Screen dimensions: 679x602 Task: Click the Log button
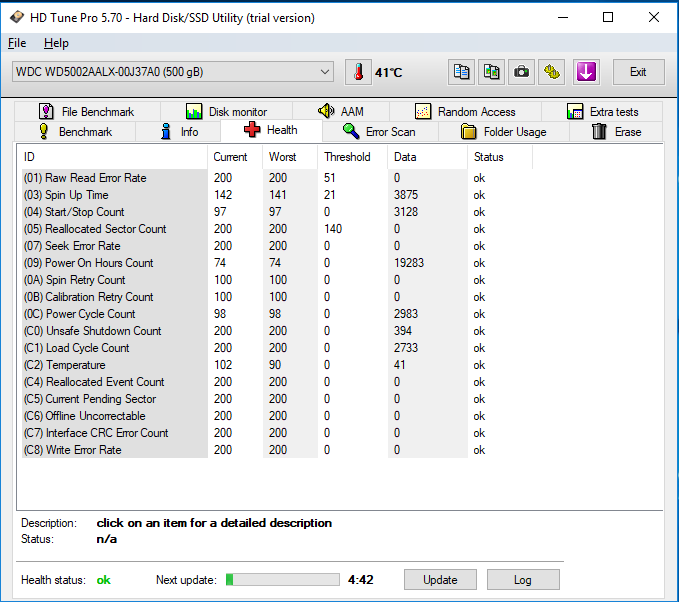523,579
